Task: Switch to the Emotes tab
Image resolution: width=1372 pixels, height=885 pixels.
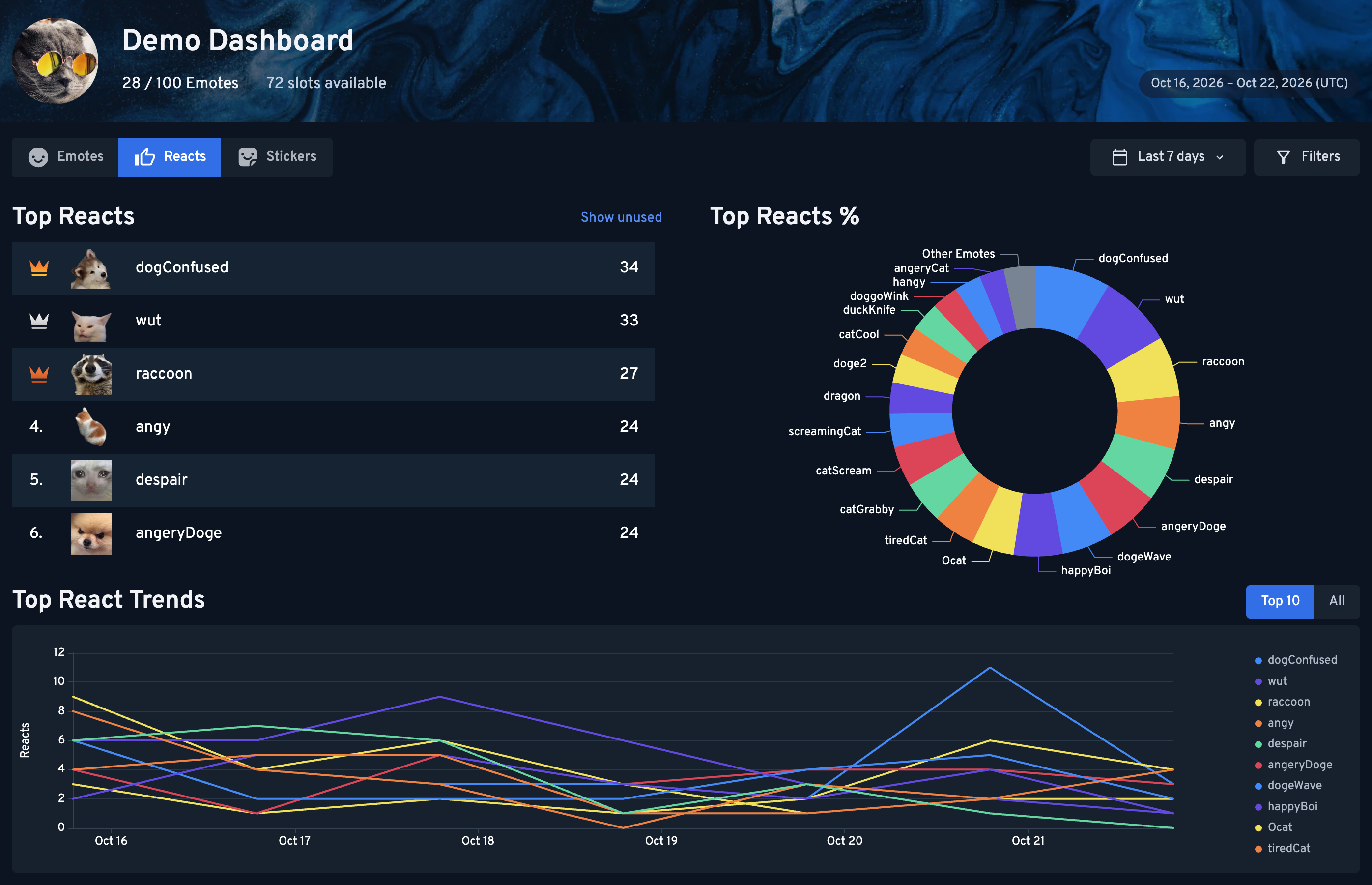Action: [65, 157]
